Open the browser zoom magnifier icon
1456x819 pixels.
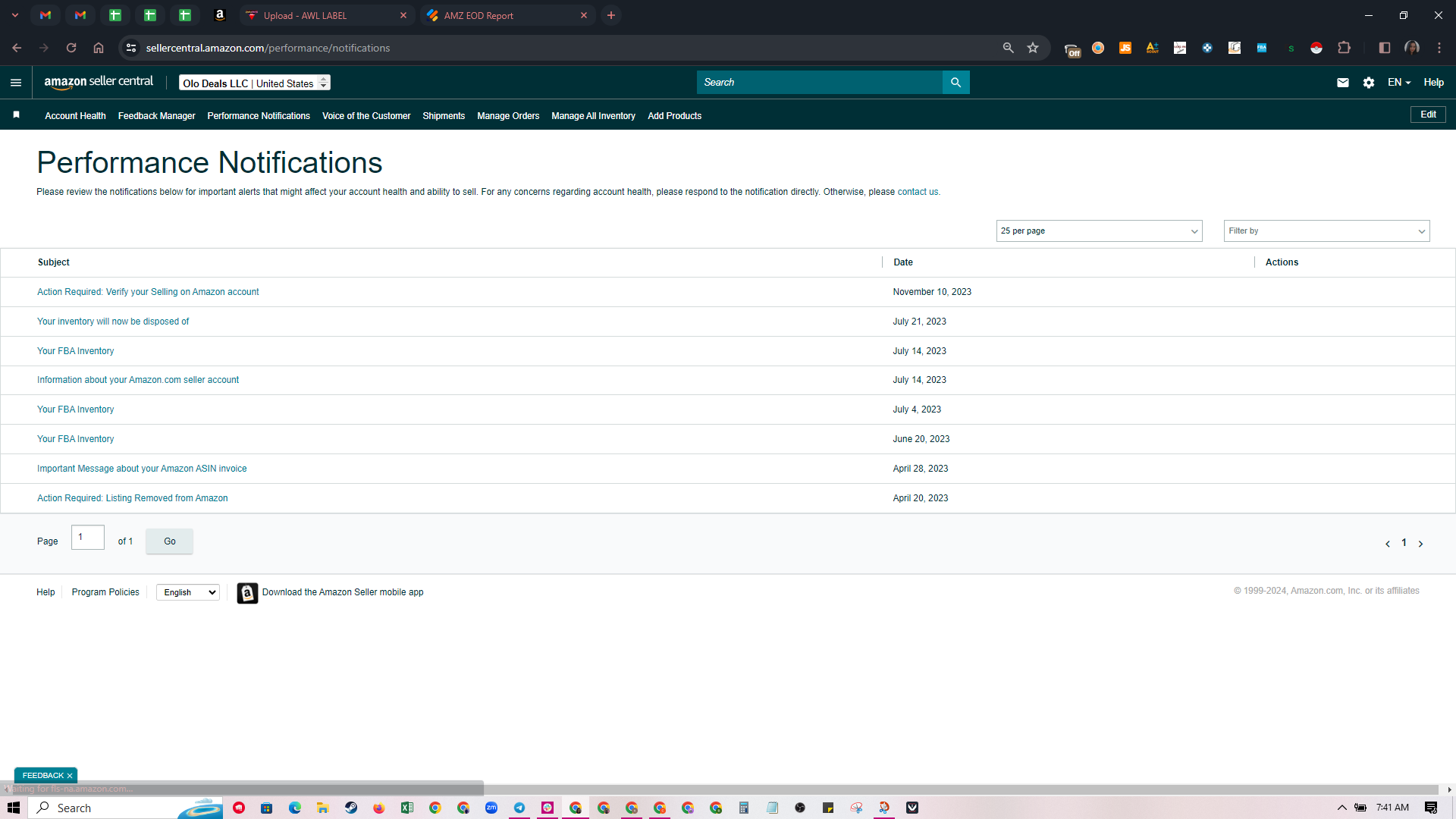pyautogui.click(x=1008, y=48)
